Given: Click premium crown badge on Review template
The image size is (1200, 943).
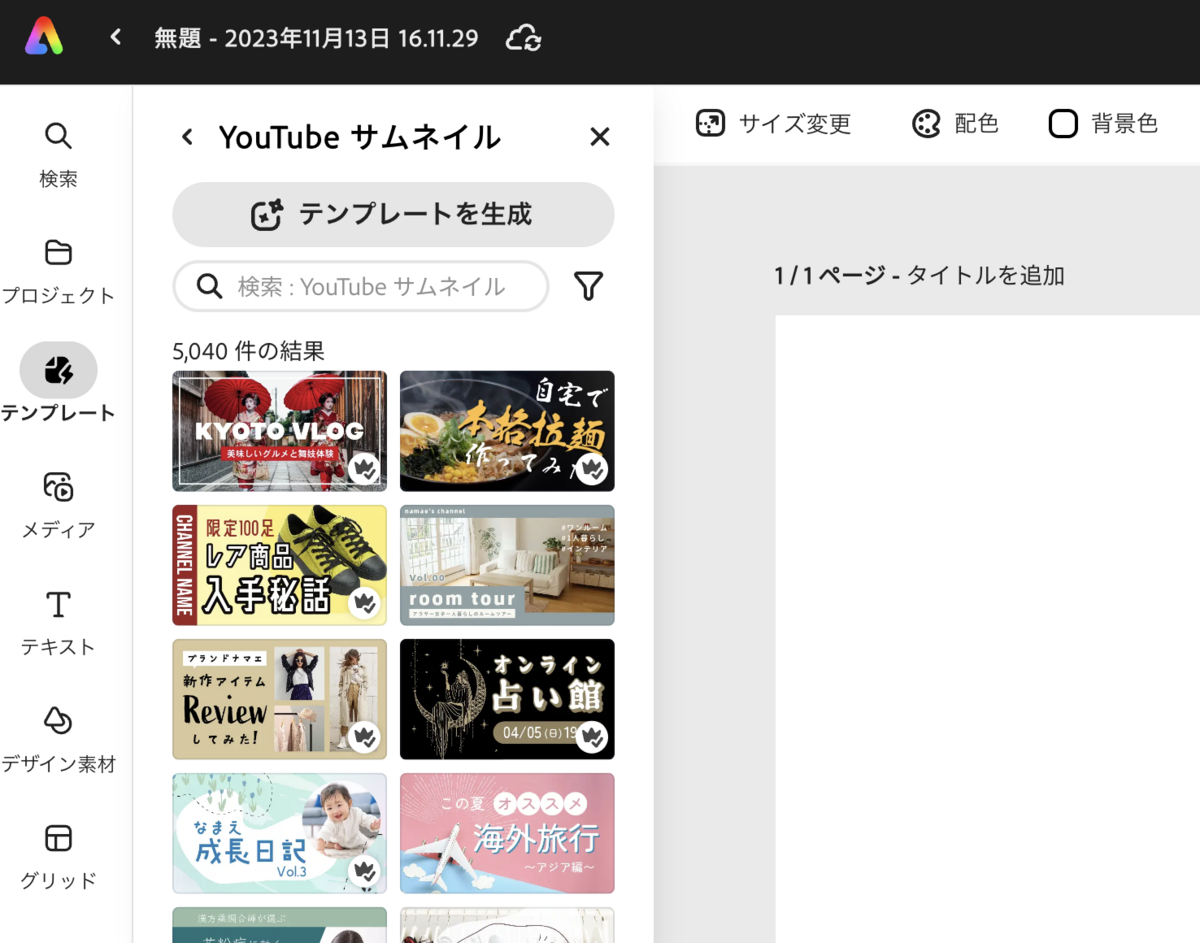Looking at the screenshot, I should click(364, 736).
